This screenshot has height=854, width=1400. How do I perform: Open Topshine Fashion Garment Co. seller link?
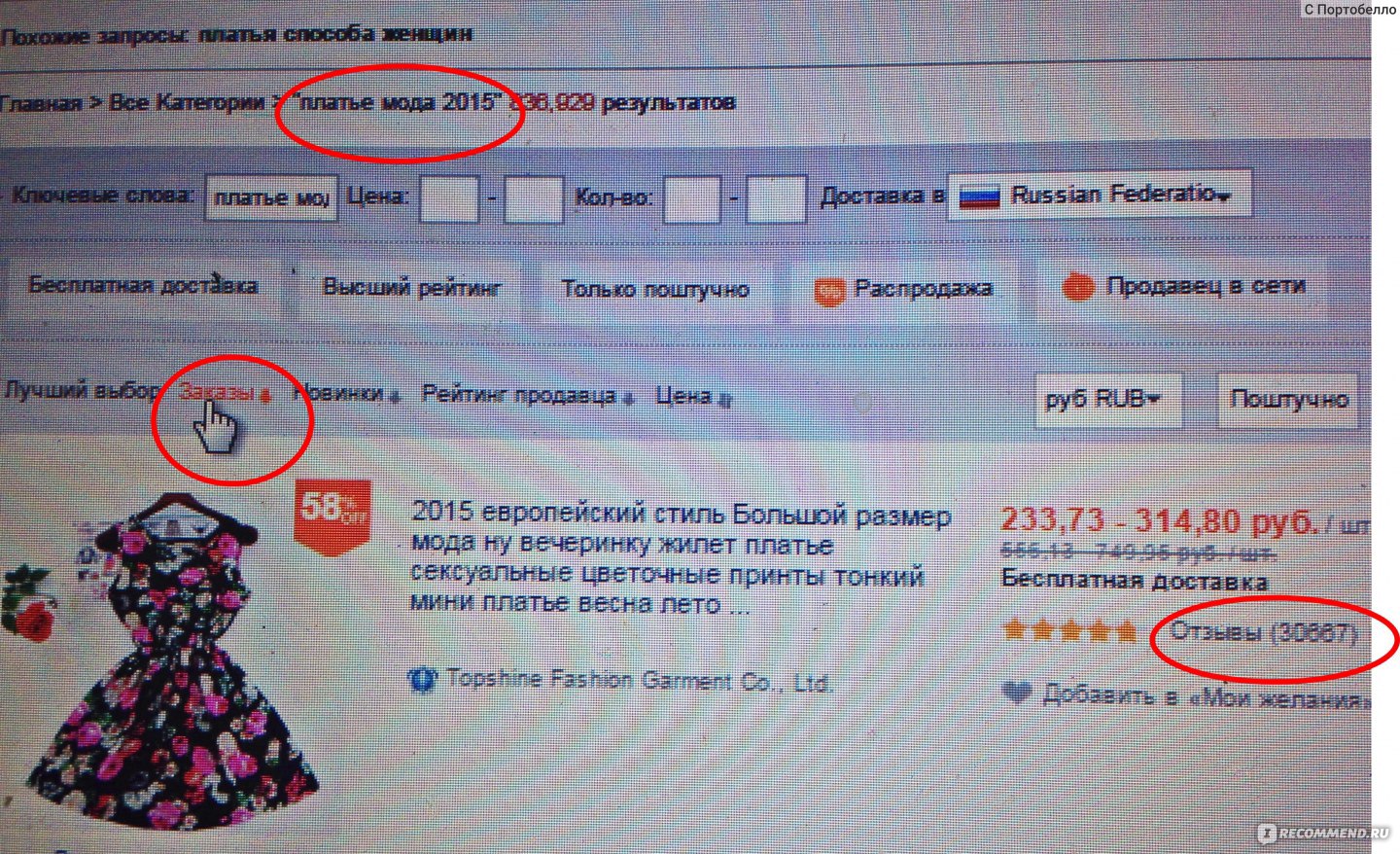(639, 680)
